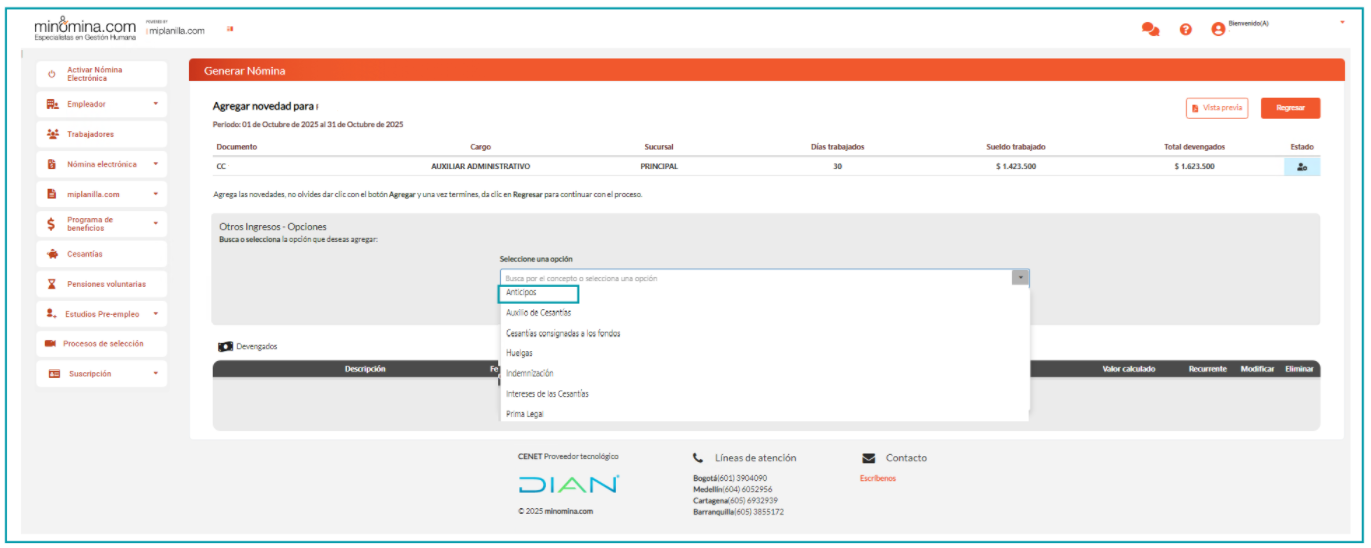Click the Trabajadores people icon in sidebar
This screenshot has width=1371, height=548.
52,134
